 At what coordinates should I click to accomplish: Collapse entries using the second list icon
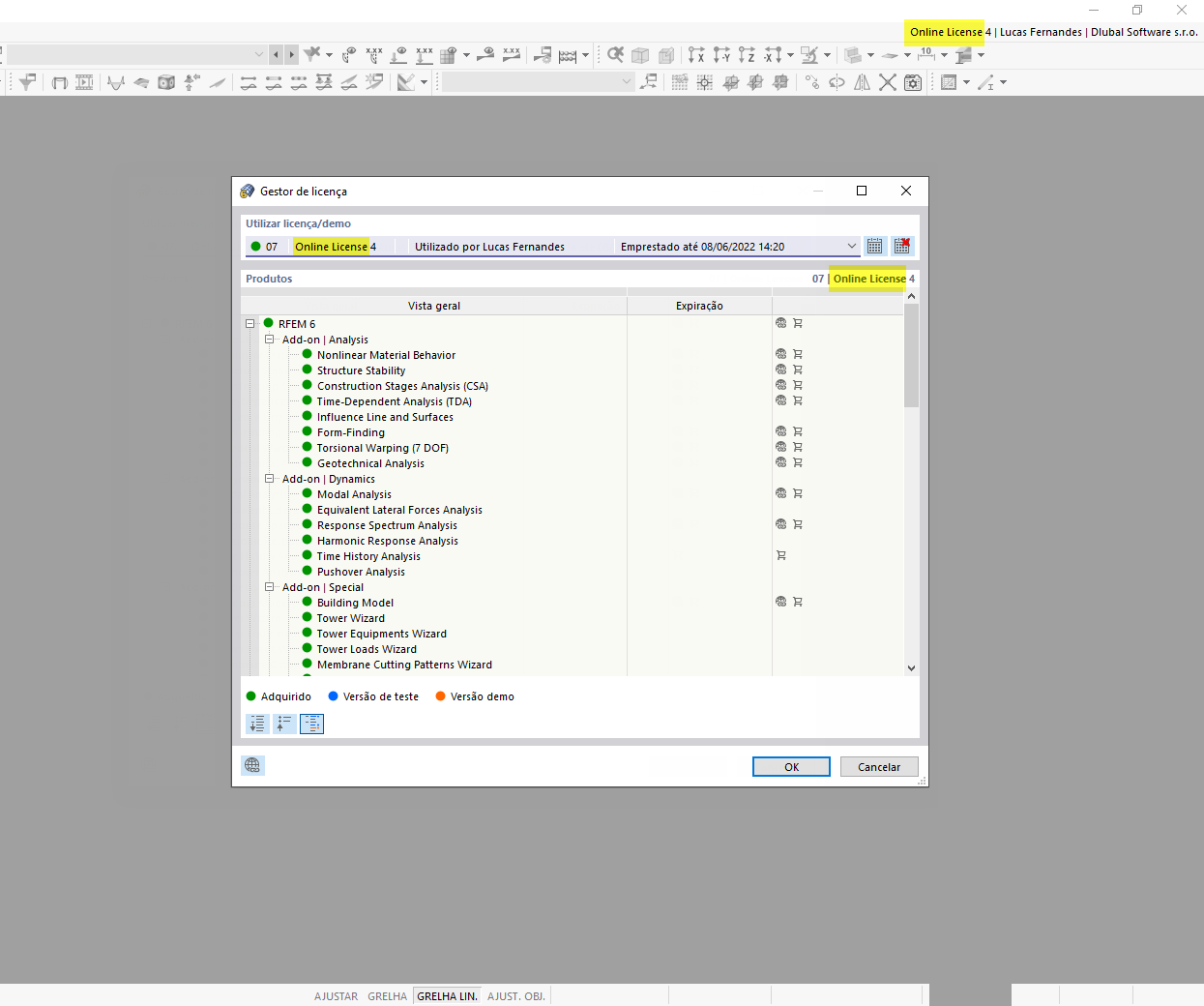click(284, 723)
